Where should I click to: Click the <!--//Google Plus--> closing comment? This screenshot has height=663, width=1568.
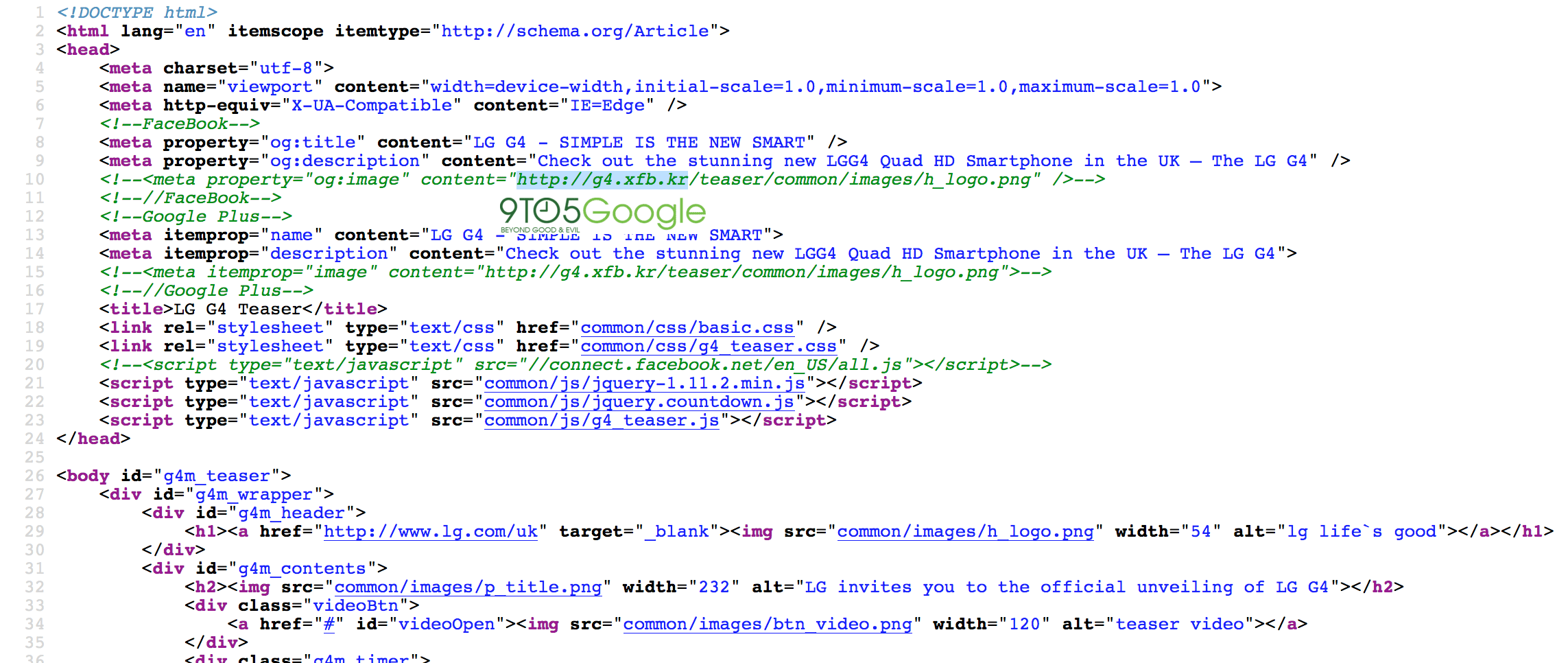[206, 291]
